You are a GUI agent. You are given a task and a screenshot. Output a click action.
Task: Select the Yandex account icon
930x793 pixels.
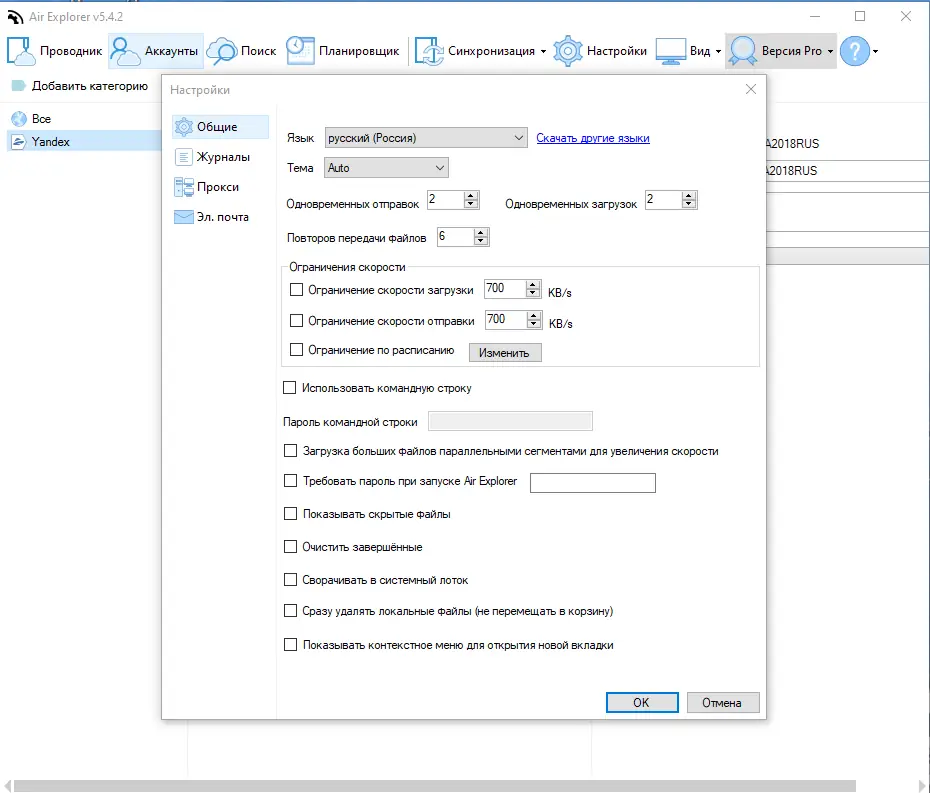pyautogui.click(x=19, y=142)
